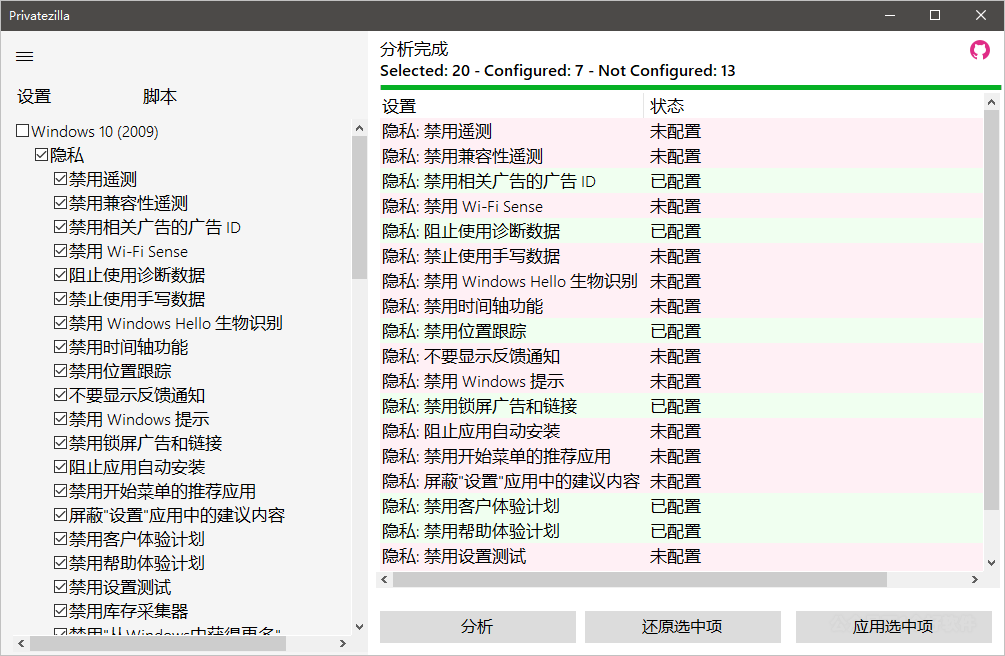1005x656 pixels.
Task: Select result row 隐私: 阻止应用自动安装
Action: tap(681, 431)
